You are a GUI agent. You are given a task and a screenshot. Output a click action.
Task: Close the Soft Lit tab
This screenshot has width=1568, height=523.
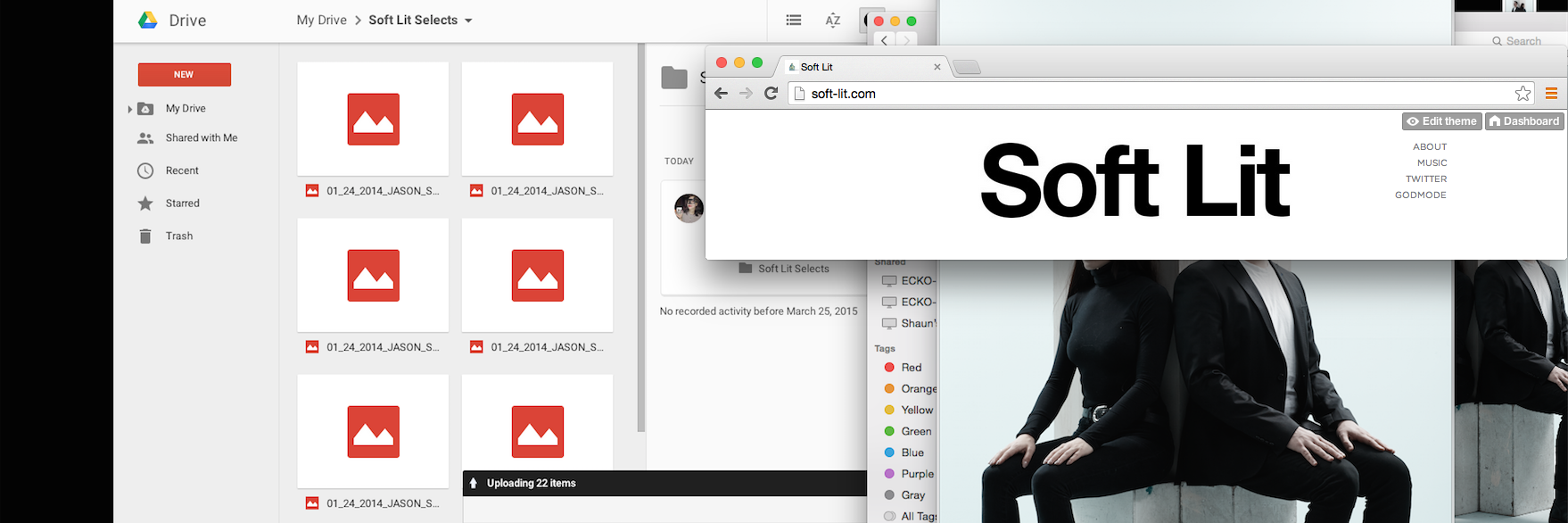pyautogui.click(x=937, y=67)
